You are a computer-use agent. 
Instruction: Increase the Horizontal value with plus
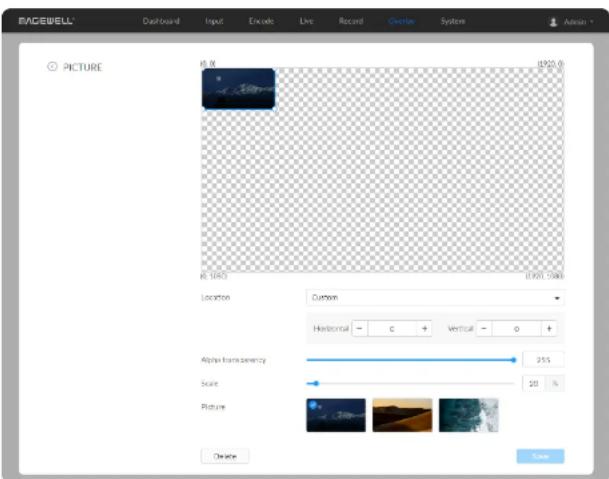(x=424, y=328)
